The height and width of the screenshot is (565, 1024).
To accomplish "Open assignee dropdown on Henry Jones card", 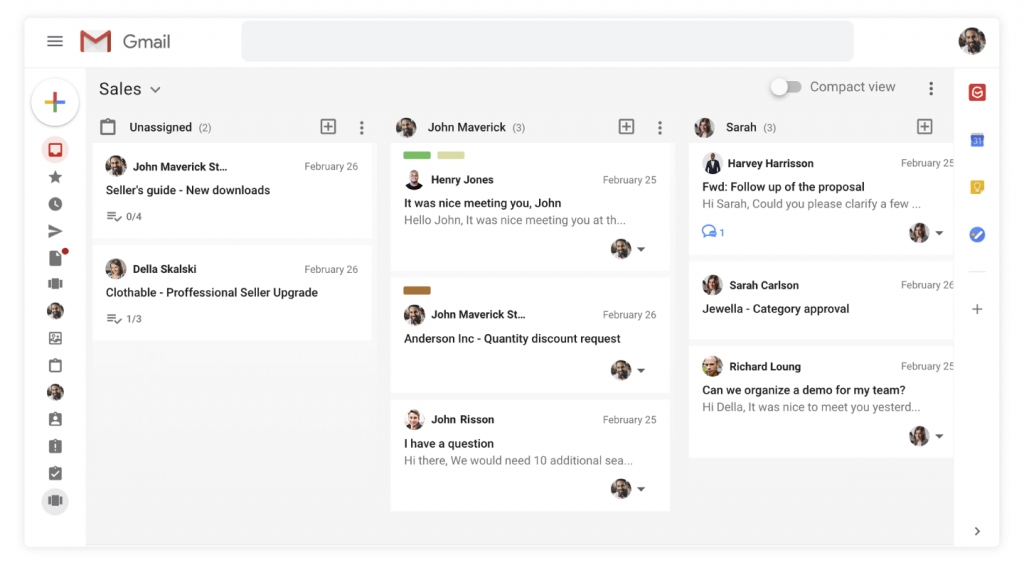I will (641, 249).
